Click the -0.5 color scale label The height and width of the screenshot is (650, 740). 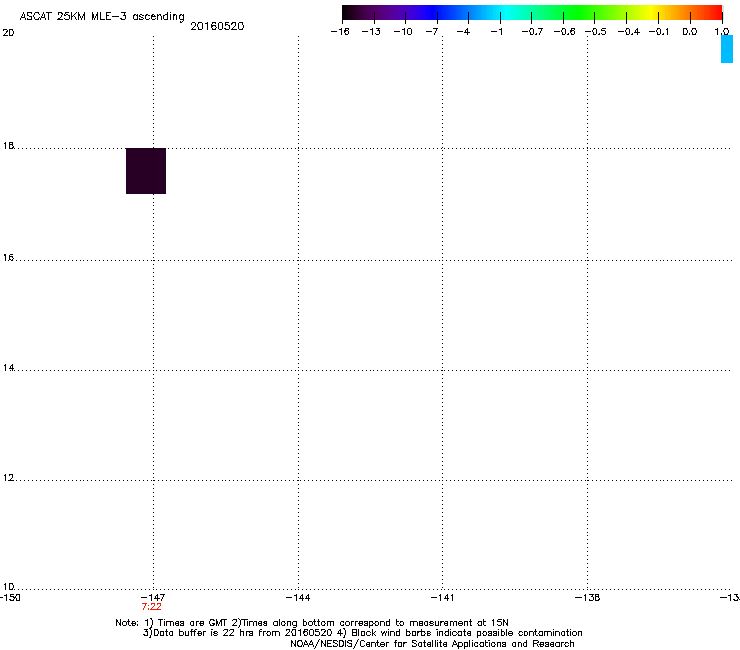pos(596,32)
